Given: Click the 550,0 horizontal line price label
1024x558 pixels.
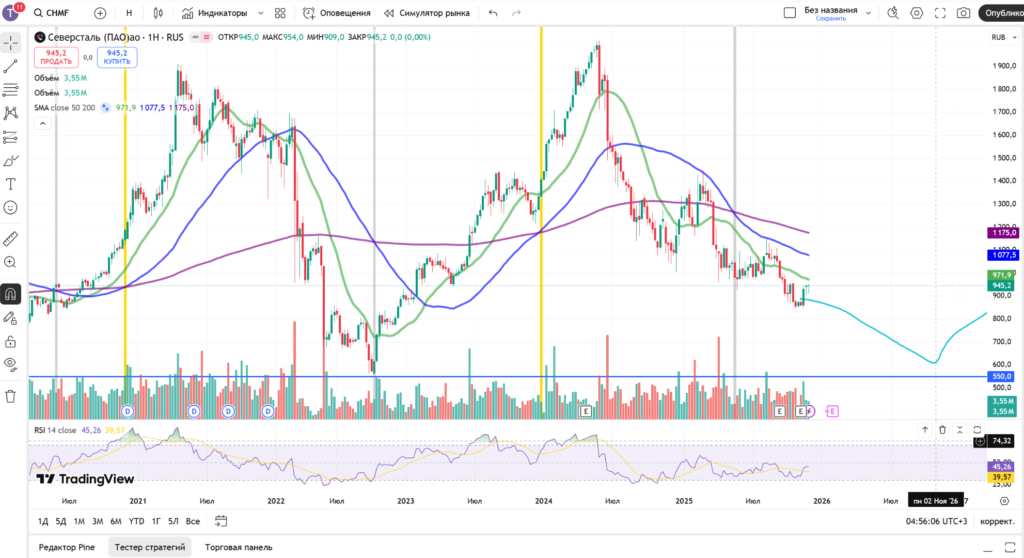Looking at the screenshot, I should pyautogui.click(x=1002, y=377).
